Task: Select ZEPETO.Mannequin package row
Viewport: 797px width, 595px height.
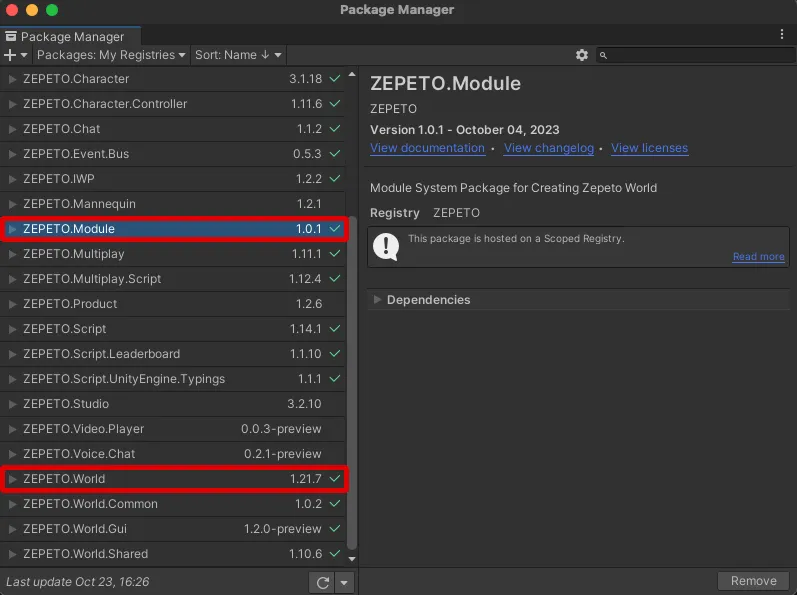Action: point(172,204)
